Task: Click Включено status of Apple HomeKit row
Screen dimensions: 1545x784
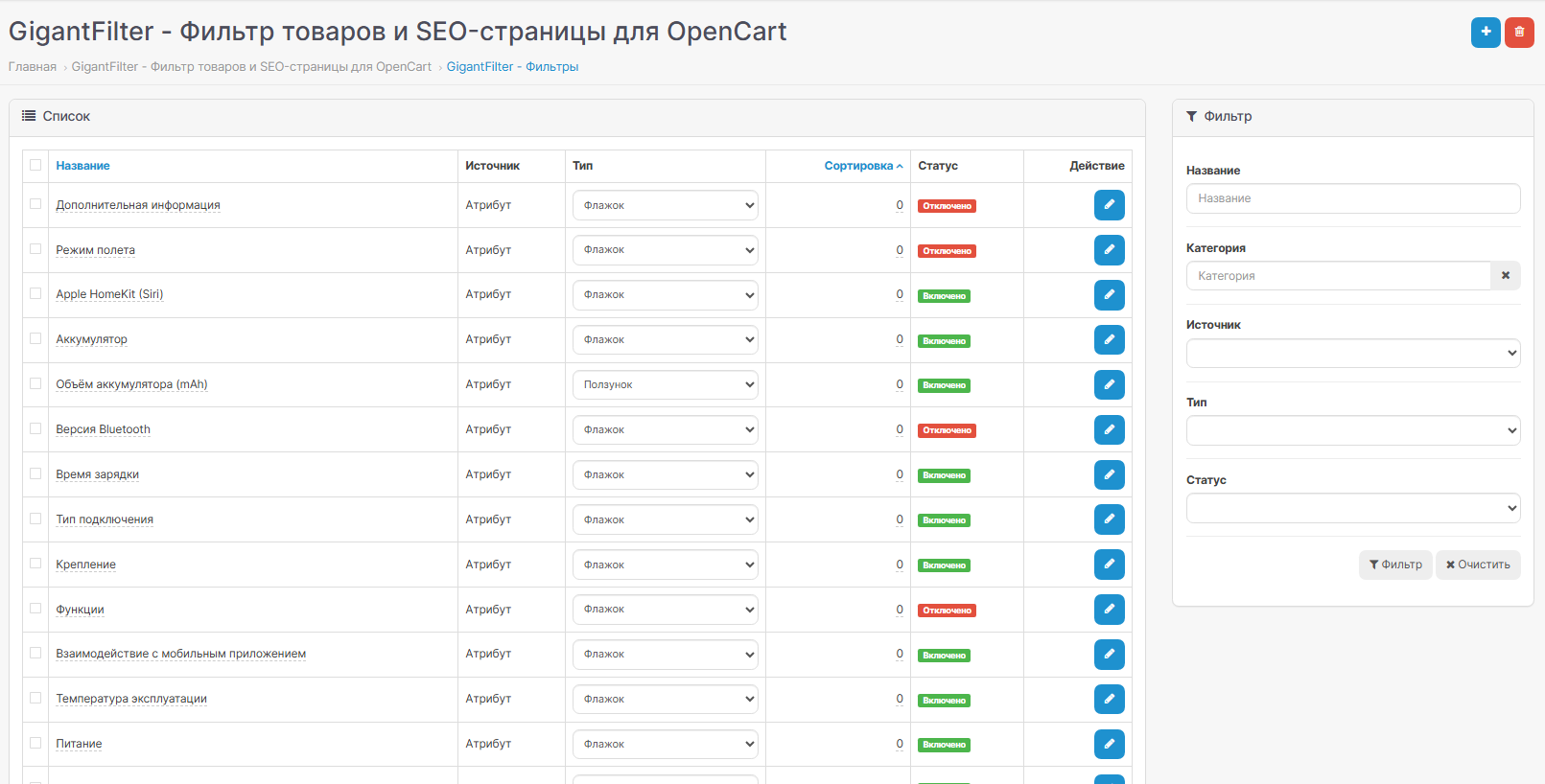Action: pyautogui.click(x=944, y=296)
